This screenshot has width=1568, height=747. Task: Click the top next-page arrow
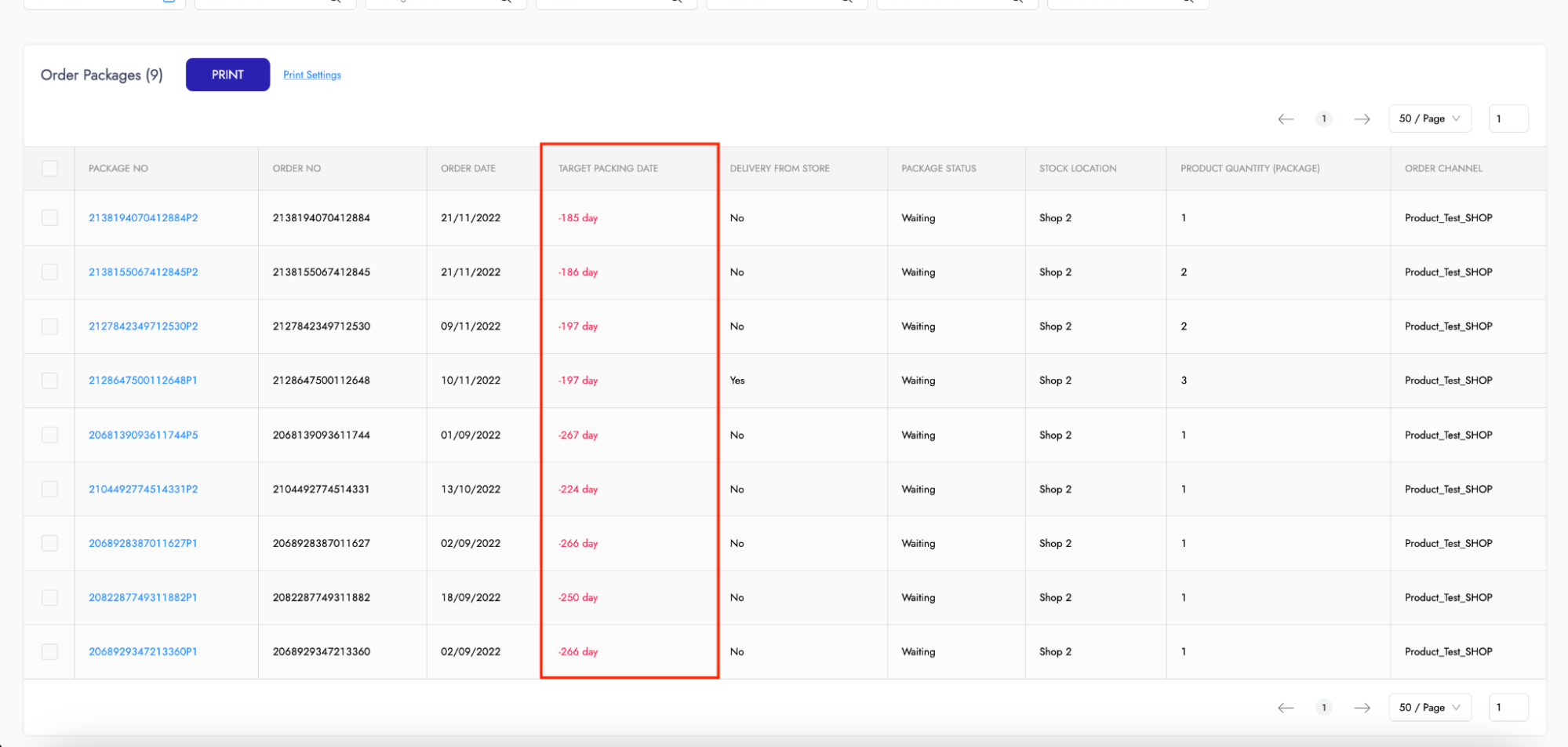pos(1362,119)
